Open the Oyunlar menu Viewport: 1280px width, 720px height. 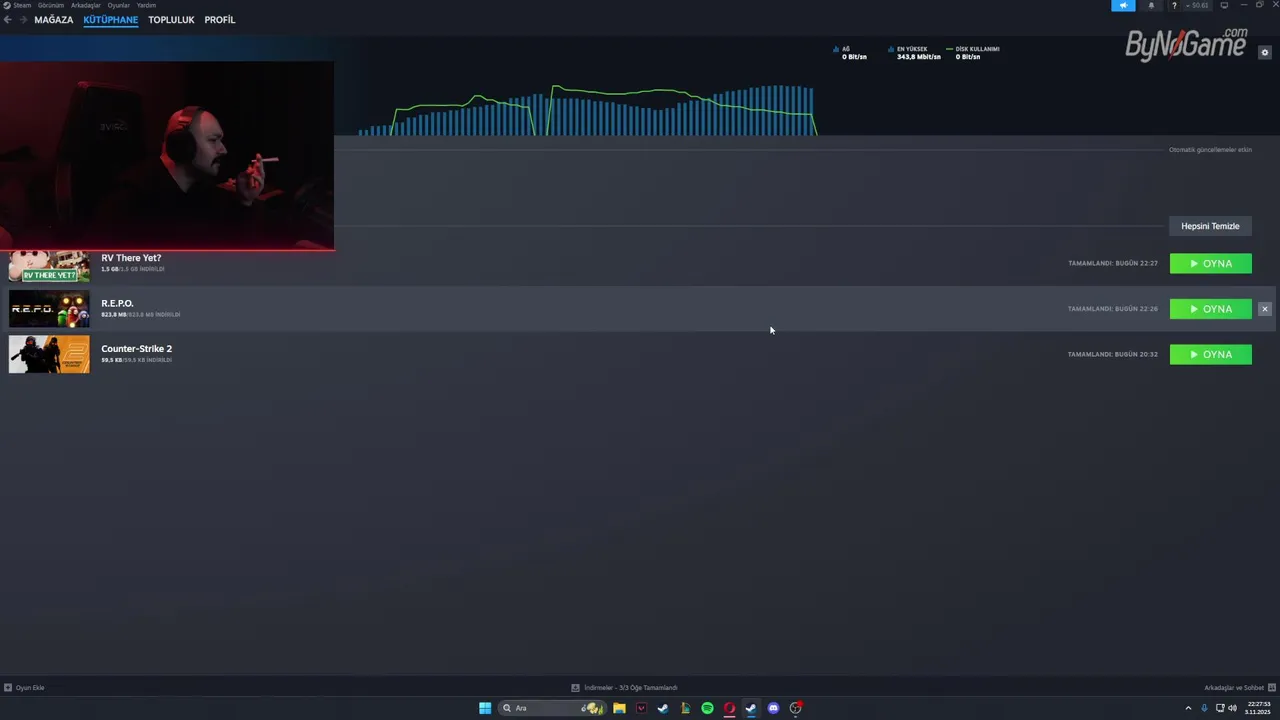click(x=119, y=5)
